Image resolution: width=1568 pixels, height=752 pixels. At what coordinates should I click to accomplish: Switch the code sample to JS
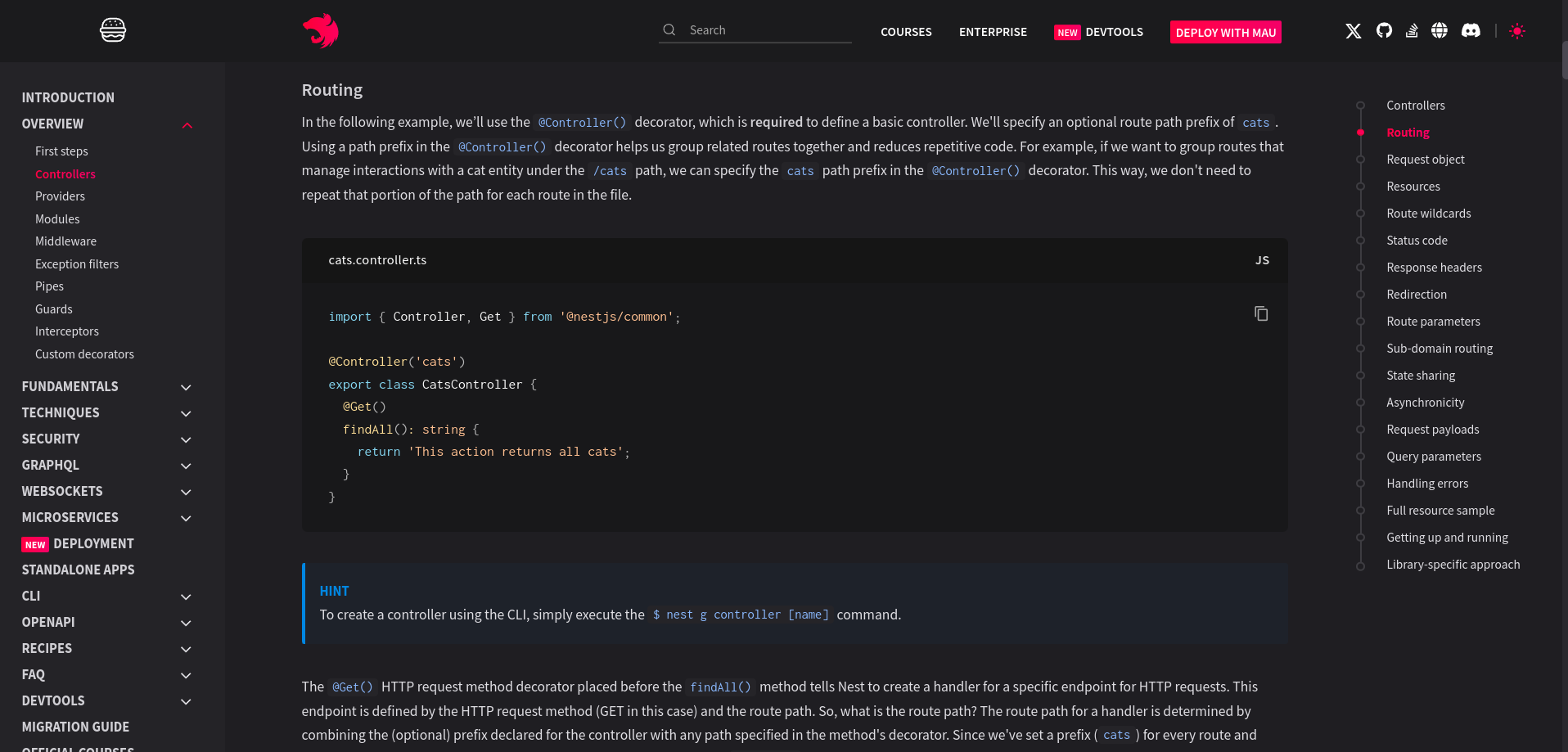[1261, 259]
